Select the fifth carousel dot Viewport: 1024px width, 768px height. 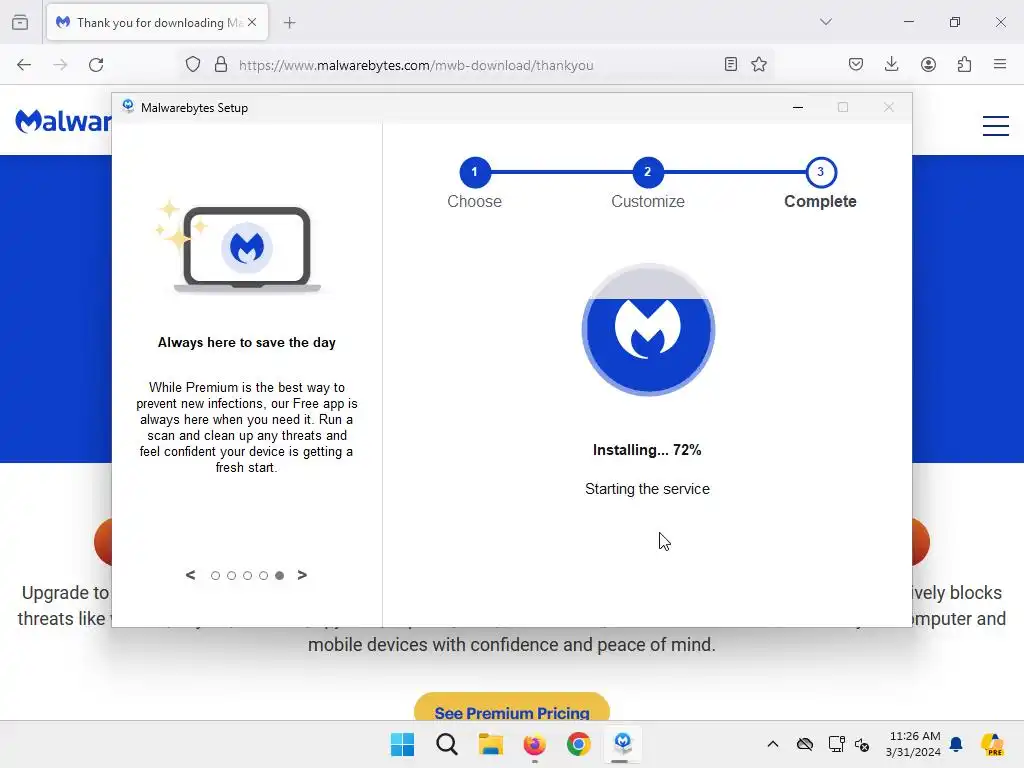(280, 575)
